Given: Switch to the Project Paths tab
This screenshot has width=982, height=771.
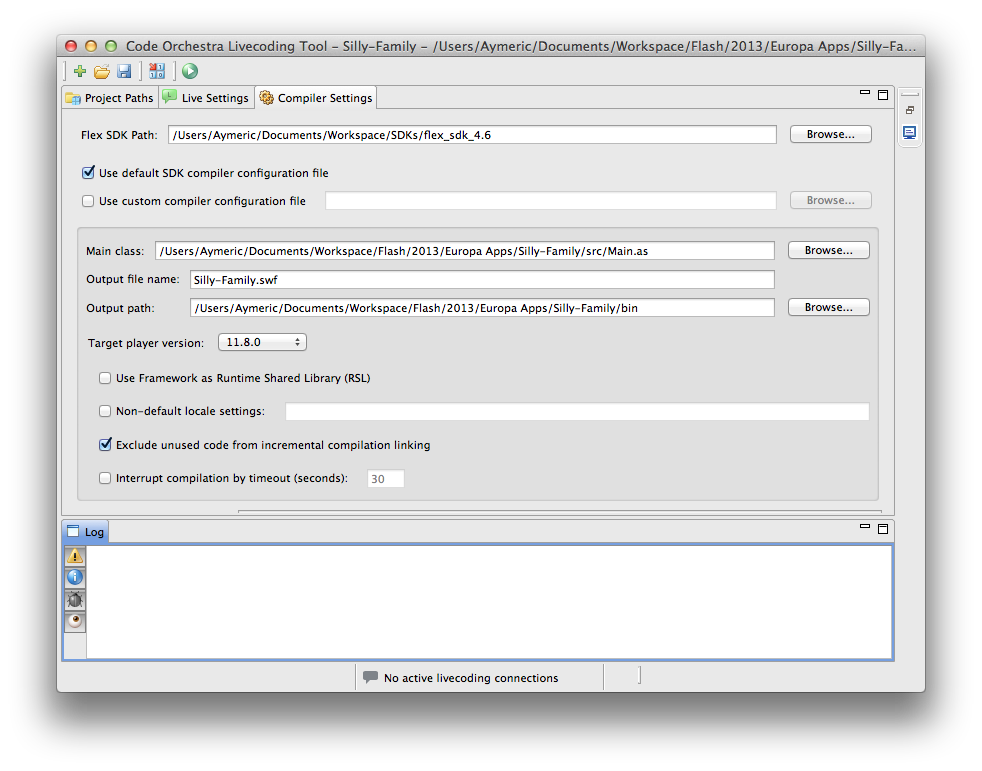Looking at the screenshot, I should pos(110,98).
